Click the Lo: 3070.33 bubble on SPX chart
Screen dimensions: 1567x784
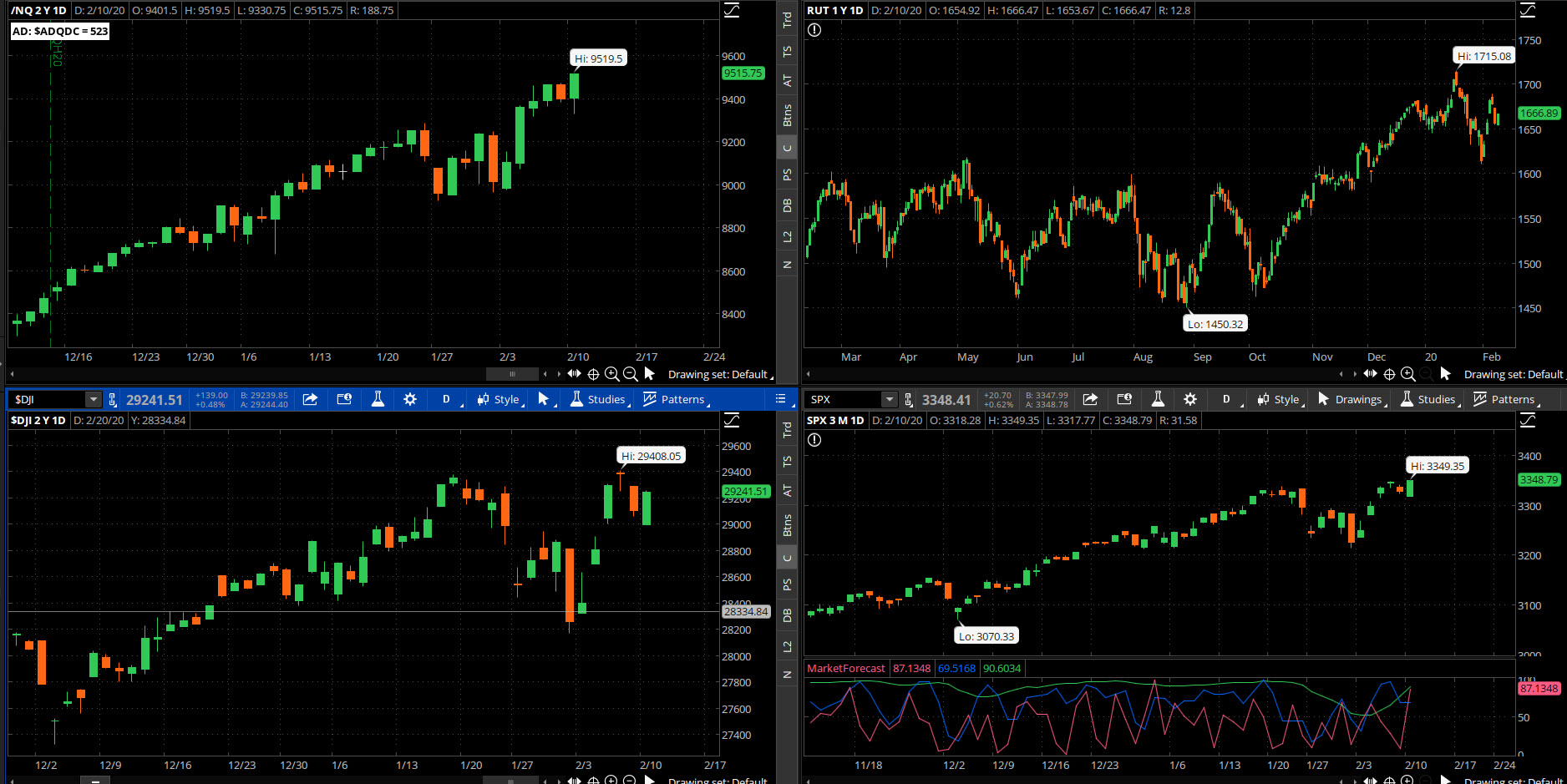[x=986, y=636]
